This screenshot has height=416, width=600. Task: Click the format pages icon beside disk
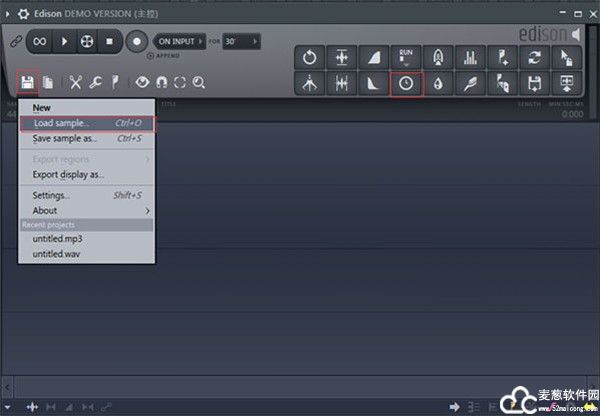48,82
